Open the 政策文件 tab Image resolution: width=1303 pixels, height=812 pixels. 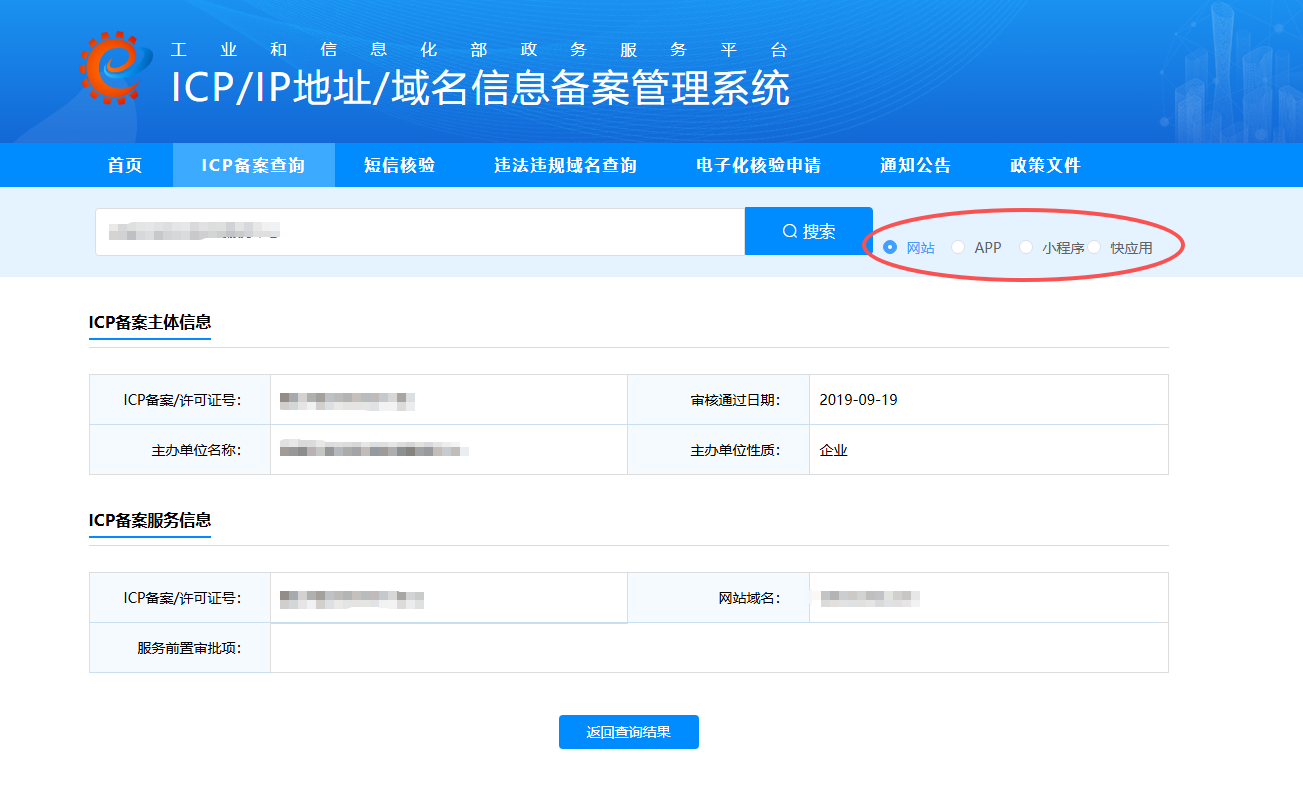(x=1045, y=165)
